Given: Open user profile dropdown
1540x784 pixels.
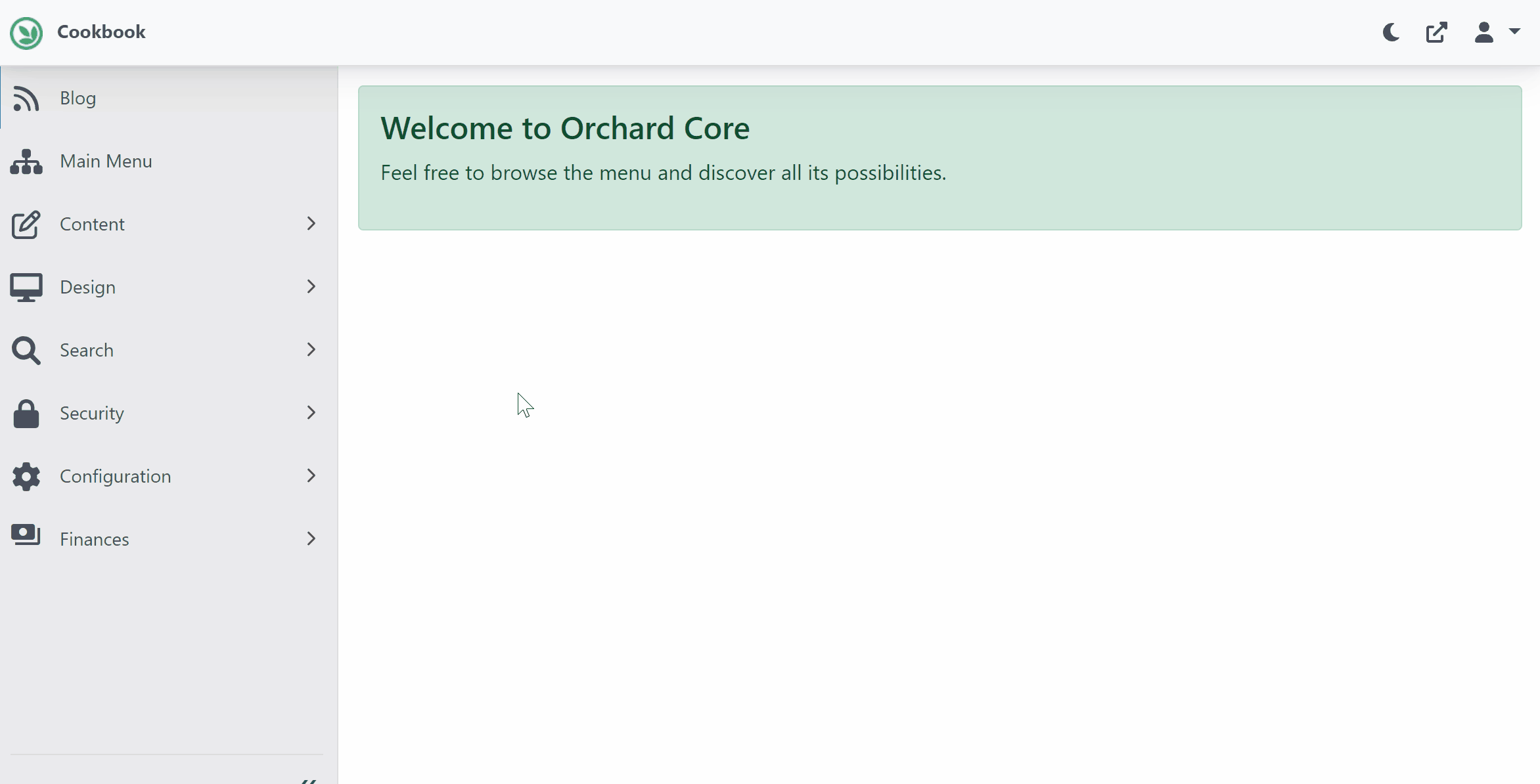Looking at the screenshot, I should coord(1495,31).
